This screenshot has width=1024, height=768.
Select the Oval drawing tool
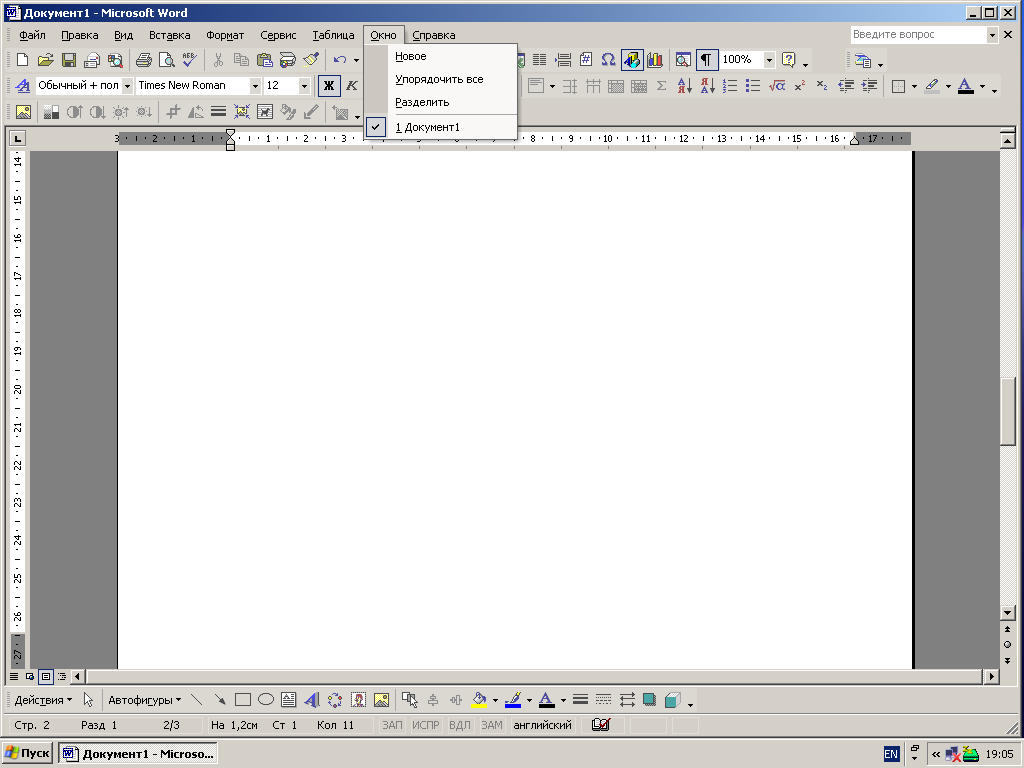266,700
